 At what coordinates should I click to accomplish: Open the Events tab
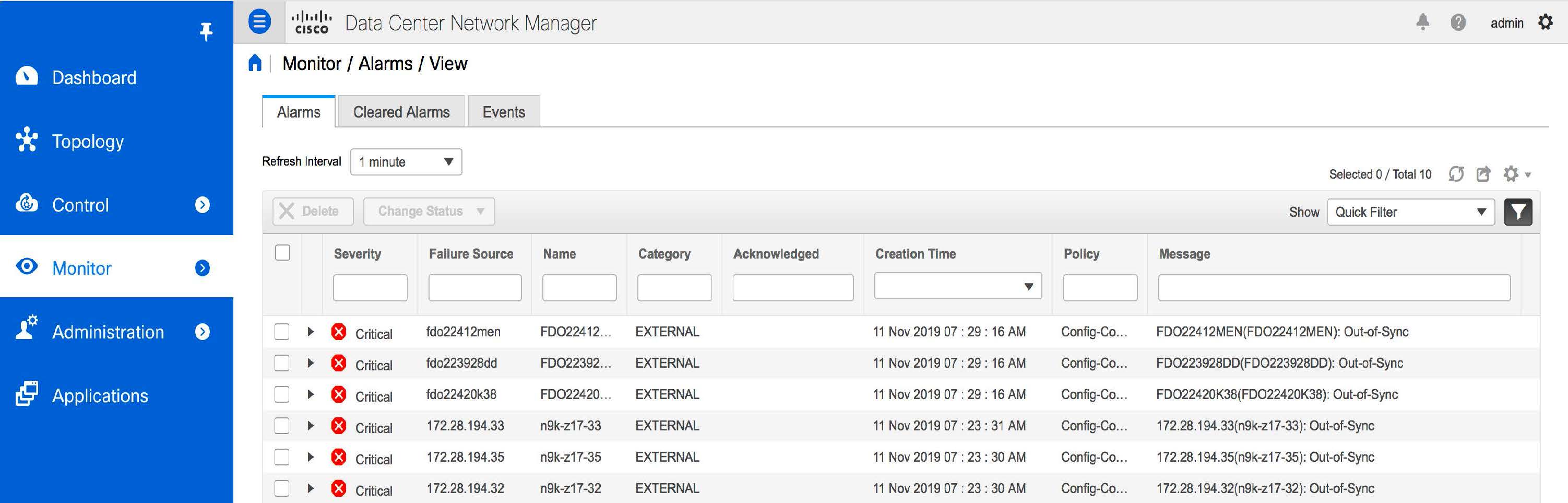point(503,112)
